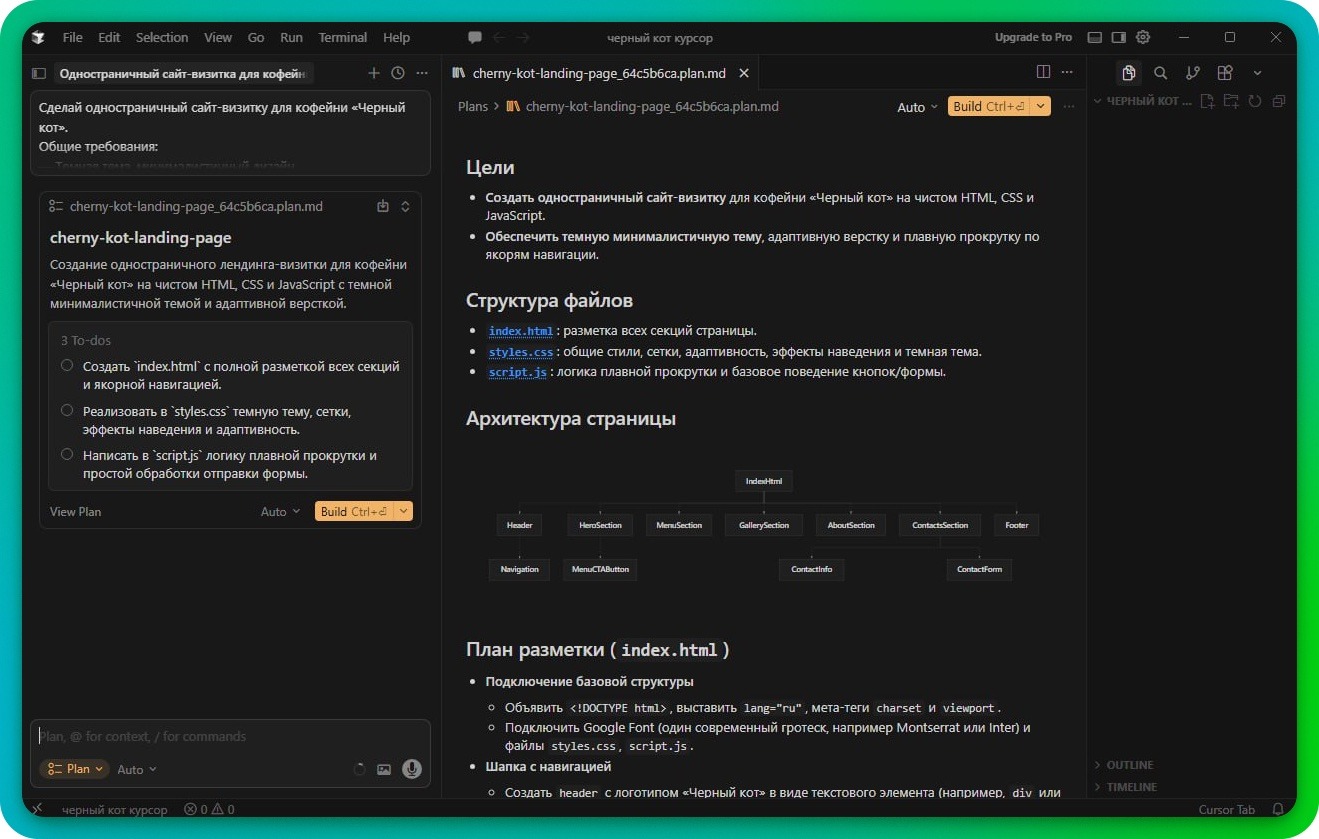This screenshot has width=1319, height=839.
Task: Click Upgrade to Pro
Action: (1033, 37)
